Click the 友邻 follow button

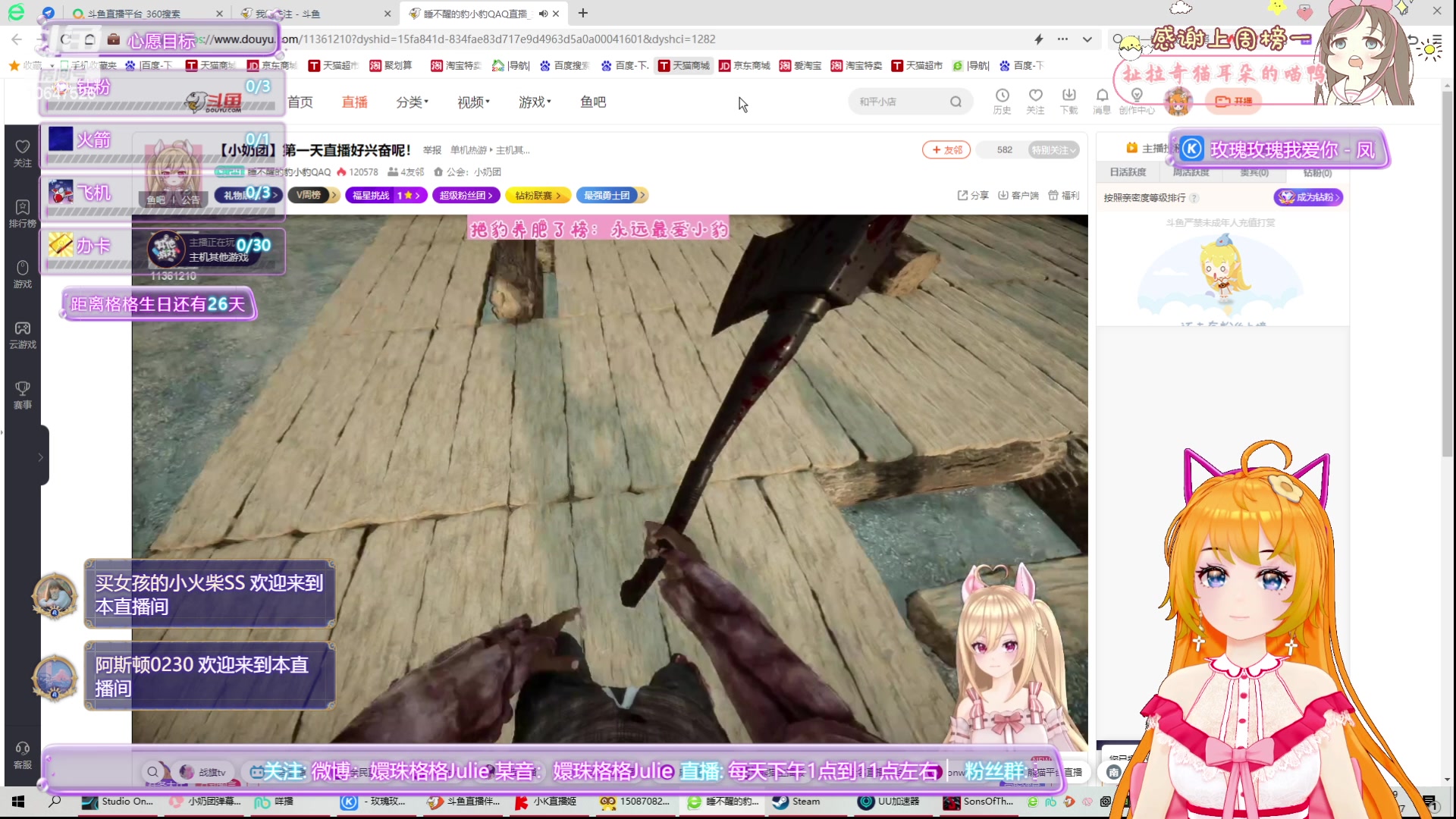tap(946, 150)
